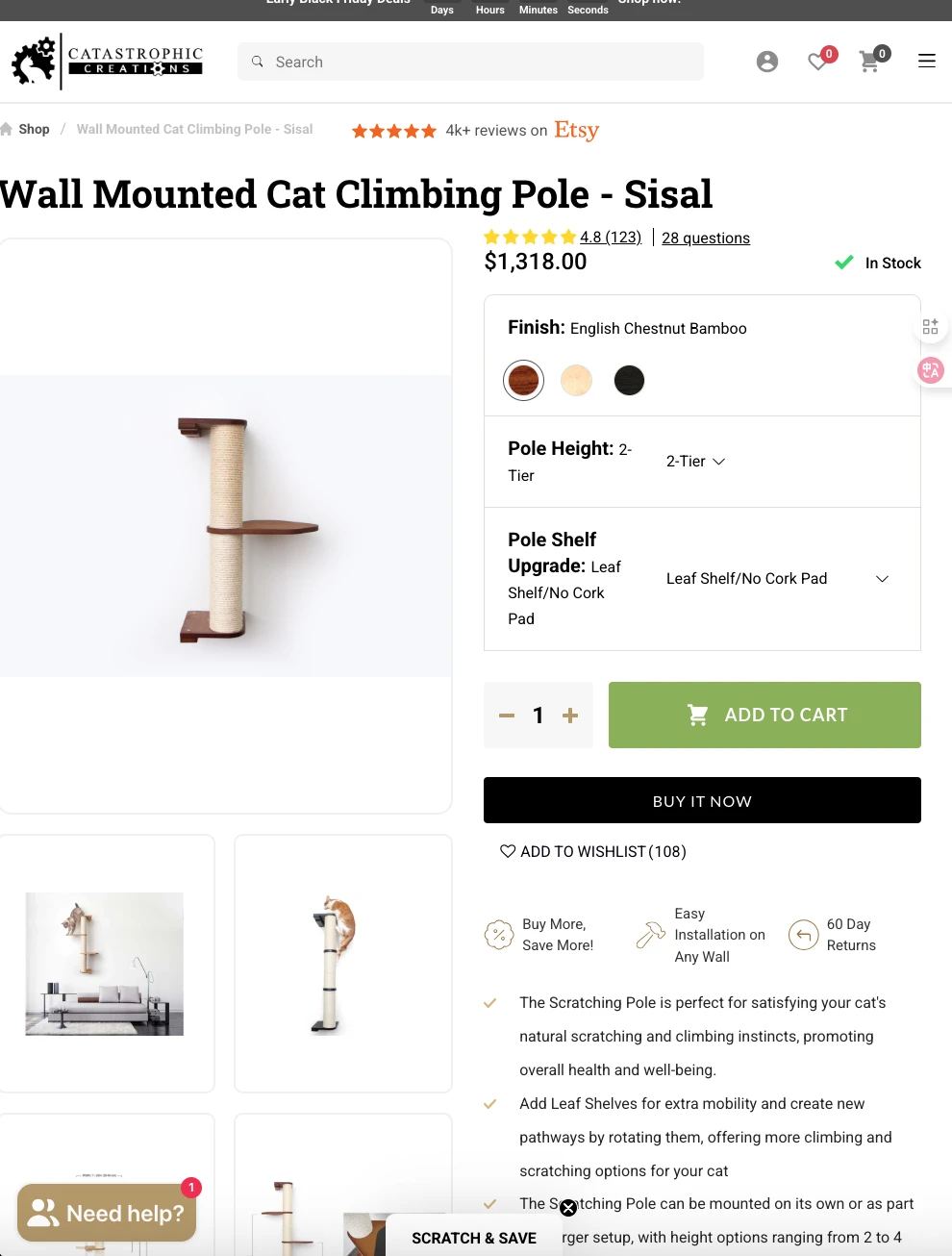The image size is (952, 1256).
Task: Close the Scratch & Save popup
Action: (568, 1208)
